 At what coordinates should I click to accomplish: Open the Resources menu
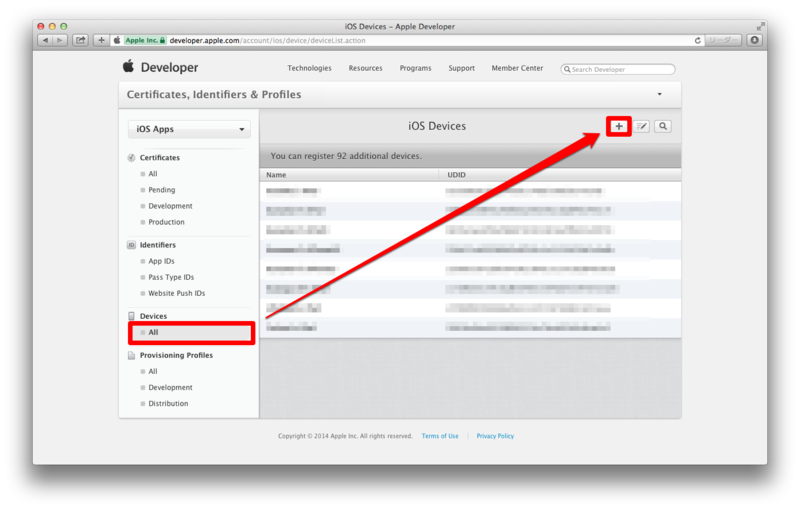click(365, 68)
